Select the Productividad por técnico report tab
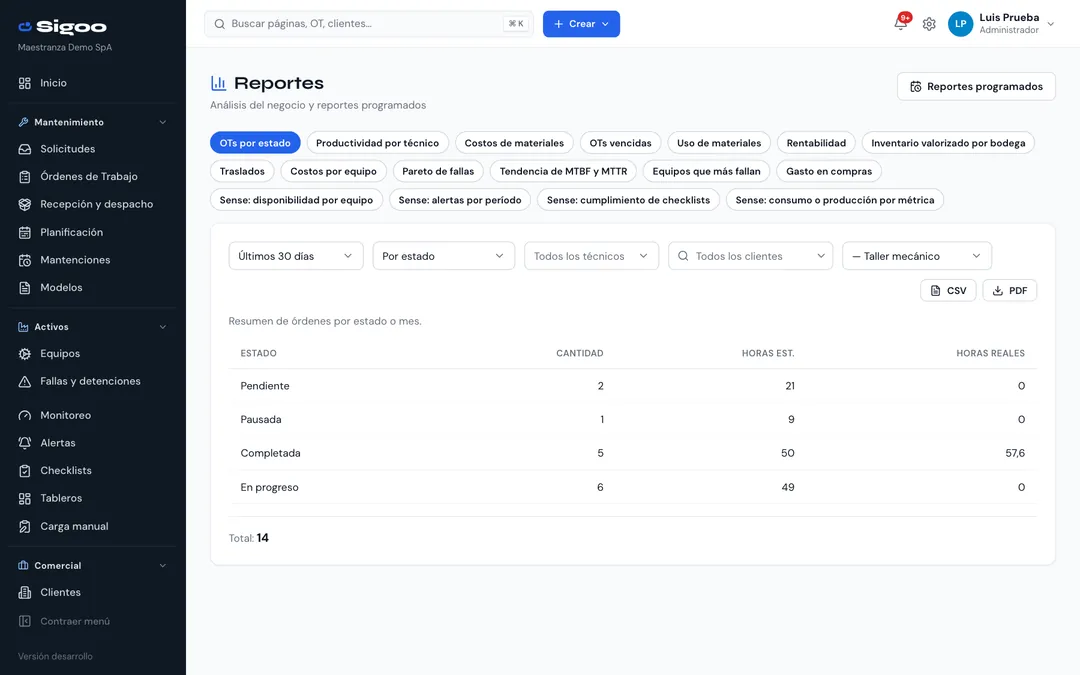This screenshot has height=675, width=1080. (377, 143)
